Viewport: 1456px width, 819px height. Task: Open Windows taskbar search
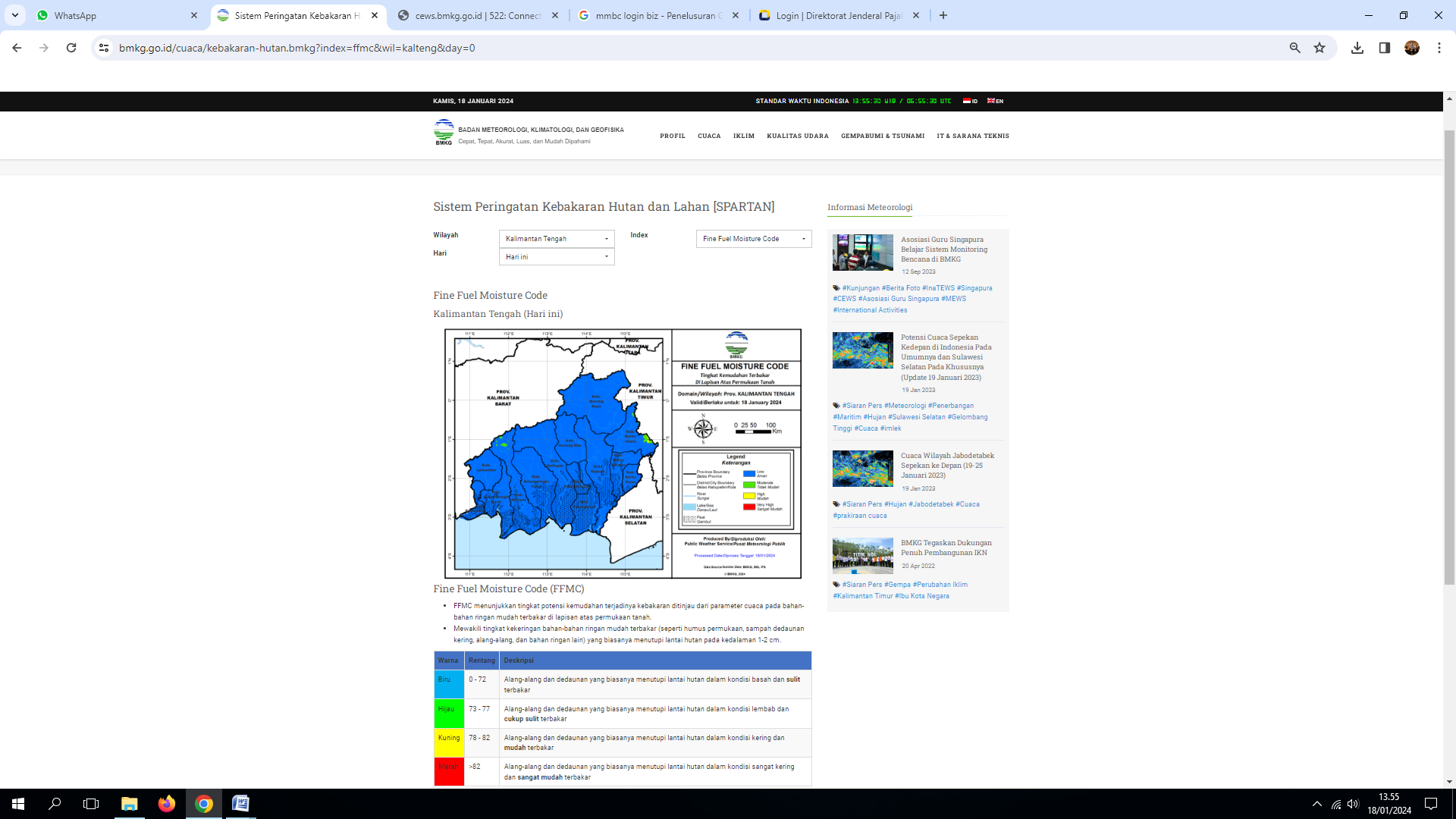[x=55, y=804]
